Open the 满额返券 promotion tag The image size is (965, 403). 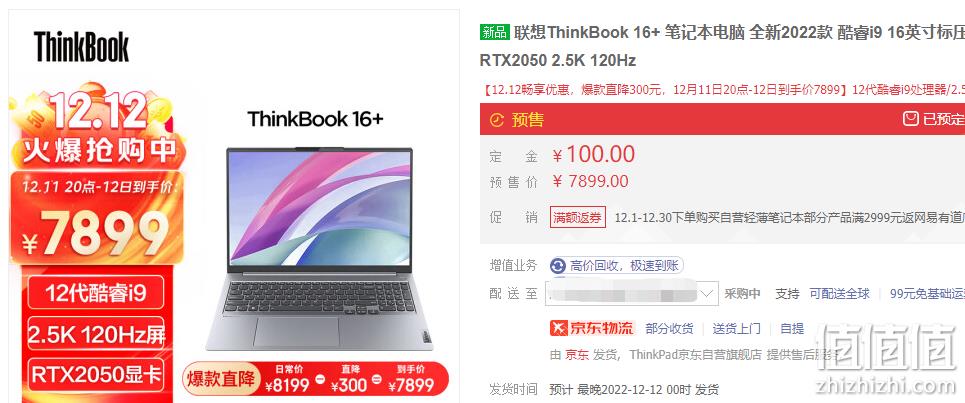click(x=577, y=217)
